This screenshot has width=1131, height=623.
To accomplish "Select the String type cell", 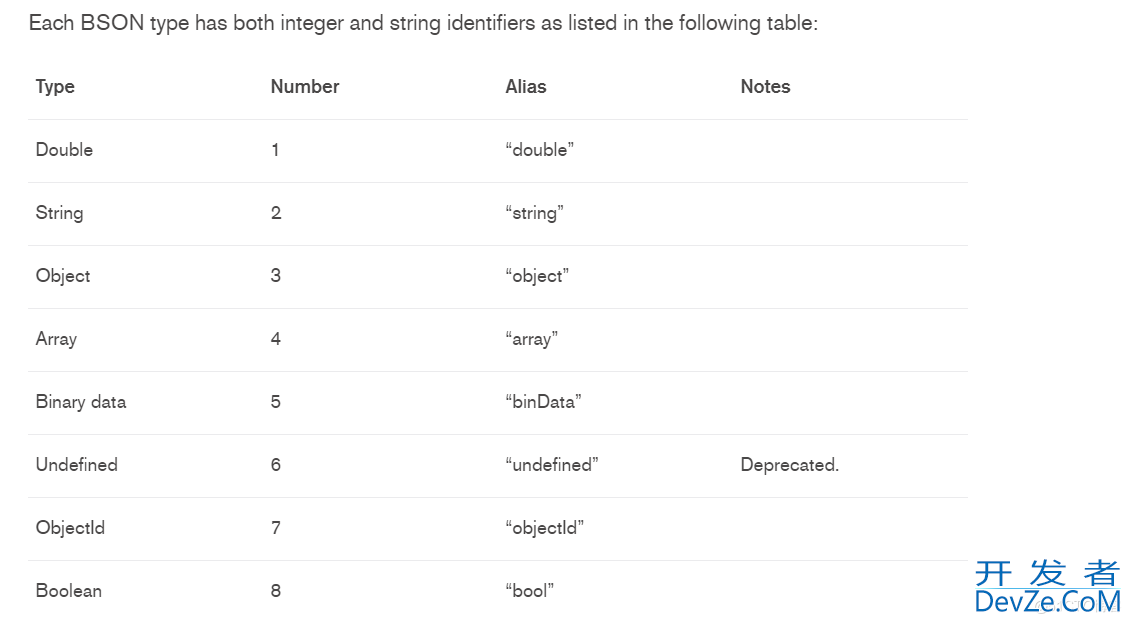I will coord(59,213).
